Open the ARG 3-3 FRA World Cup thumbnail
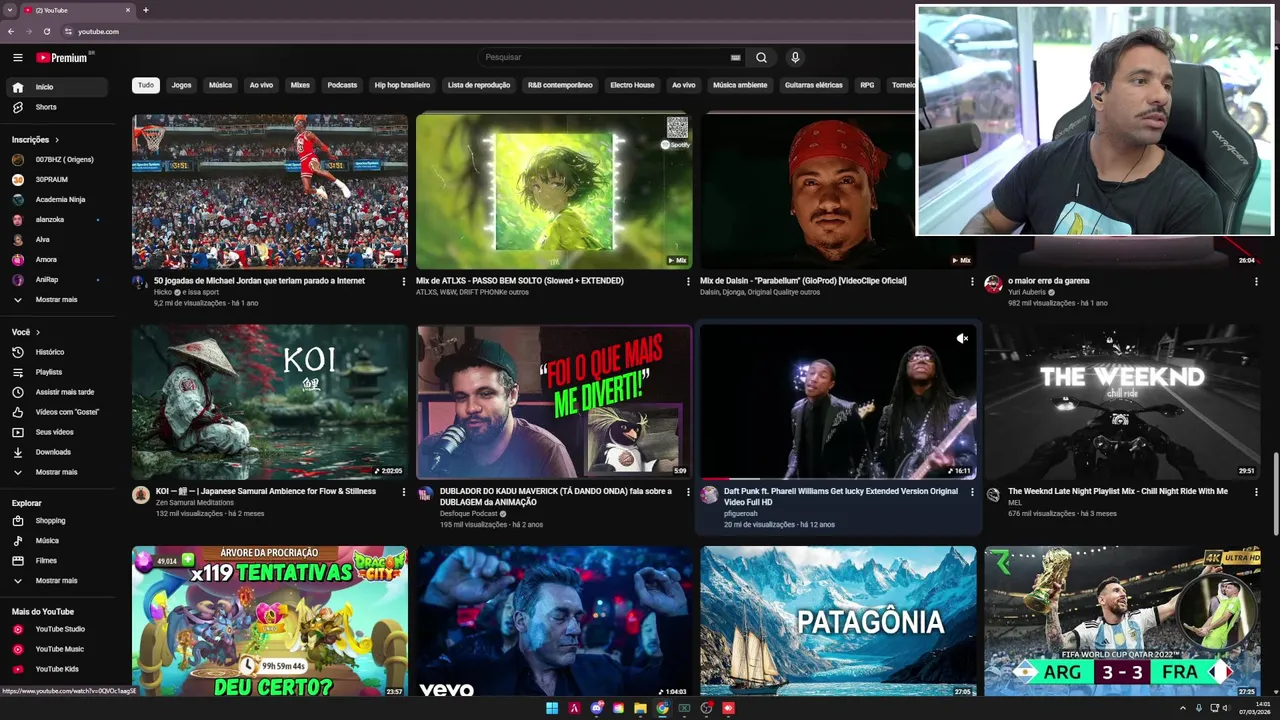Image resolution: width=1280 pixels, height=720 pixels. 1122,621
